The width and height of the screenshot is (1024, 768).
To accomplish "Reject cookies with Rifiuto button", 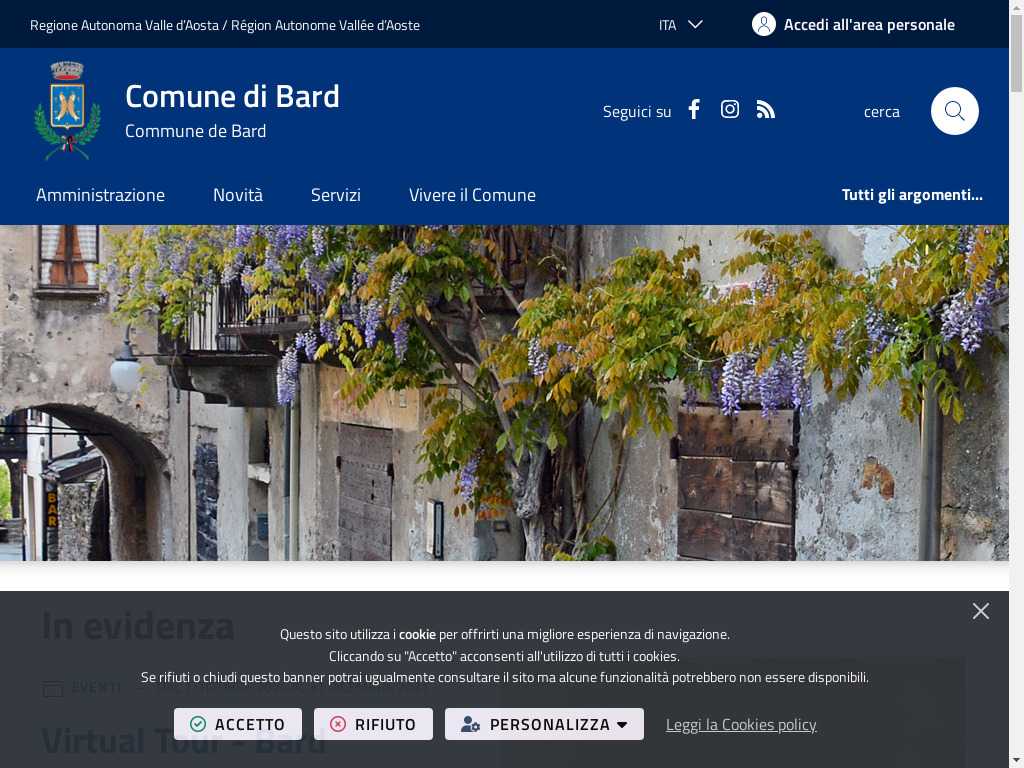I will click(x=373, y=724).
